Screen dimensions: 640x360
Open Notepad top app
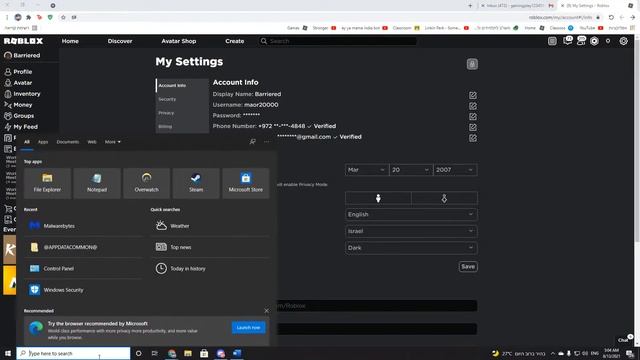(97, 183)
